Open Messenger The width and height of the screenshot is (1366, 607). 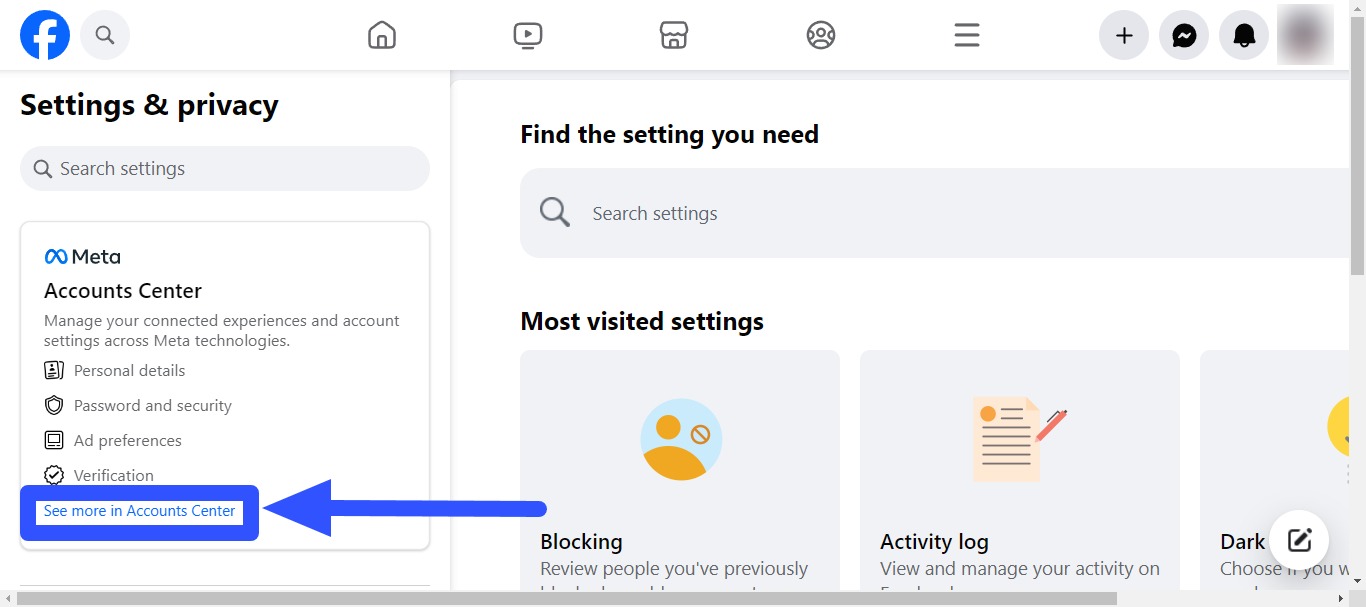pos(1183,34)
